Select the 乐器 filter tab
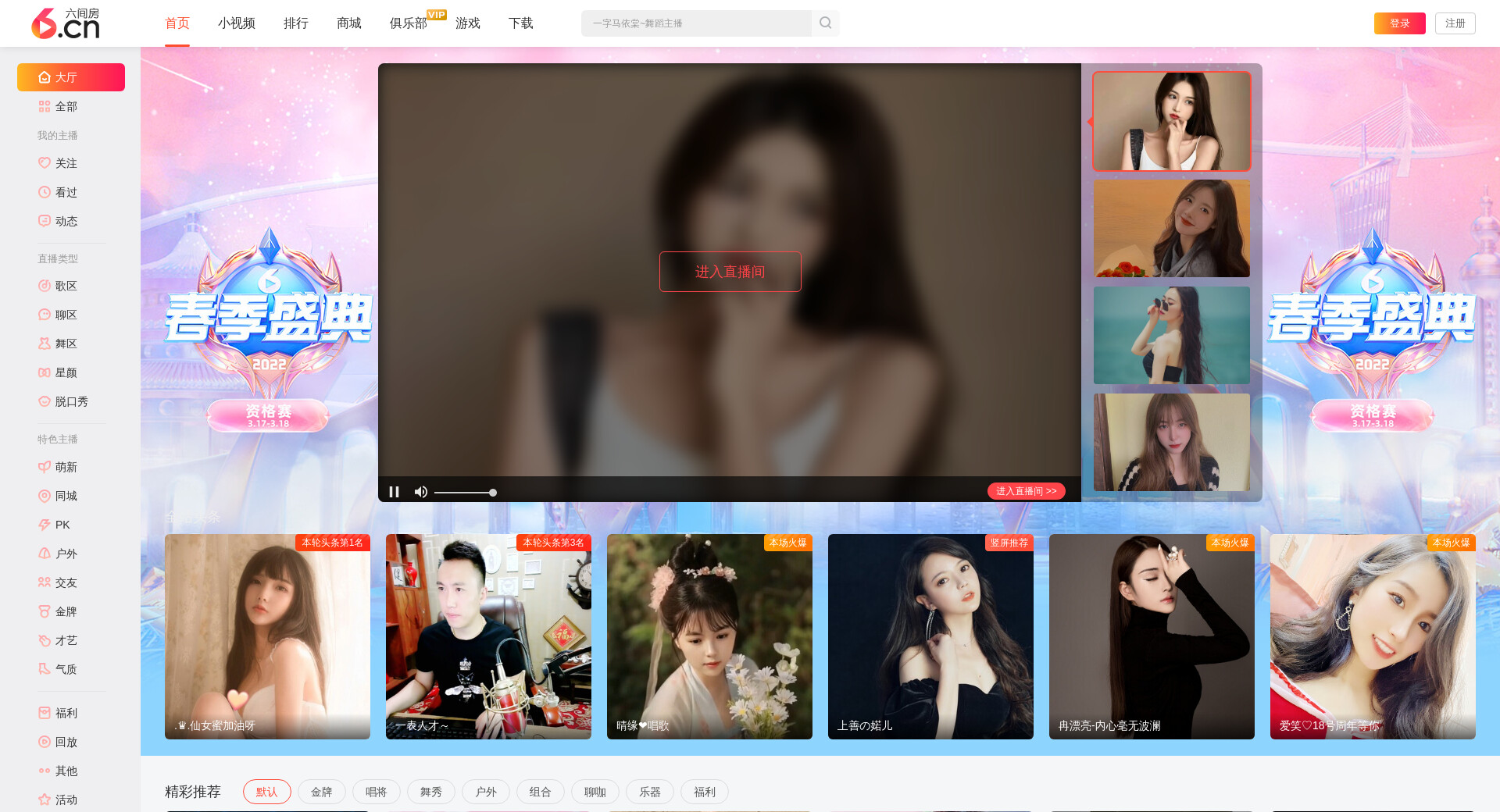Screen dimensions: 1500x812 point(650,792)
